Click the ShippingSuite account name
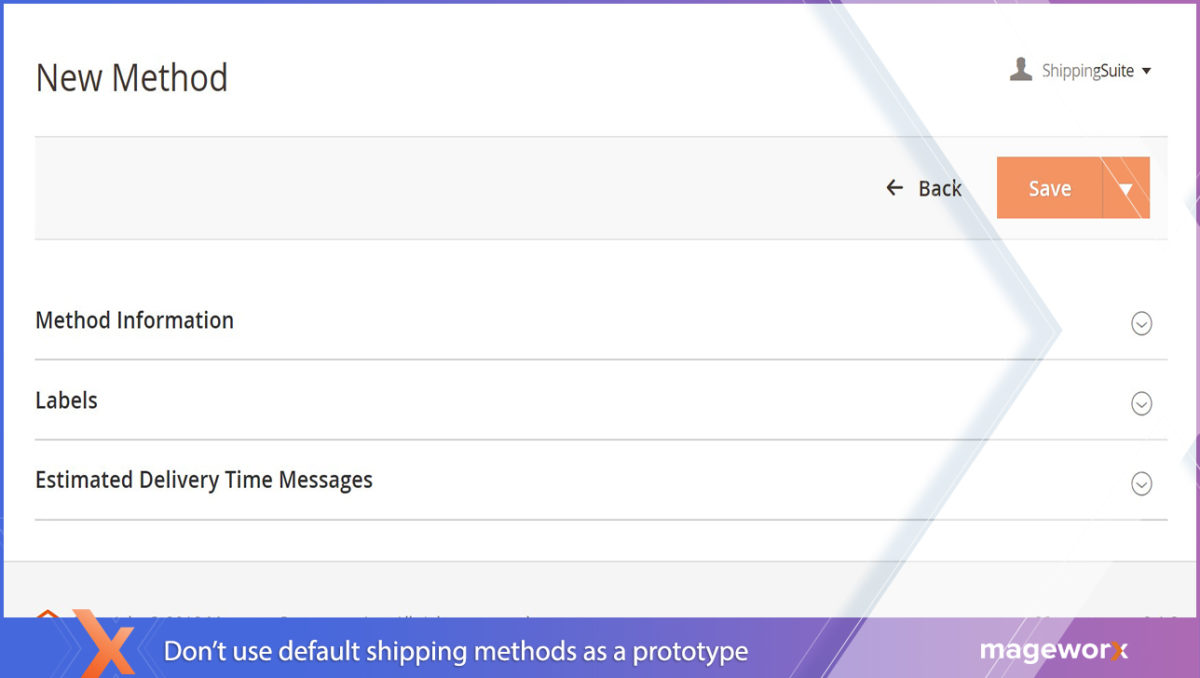1200x678 pixels. pyautogui.click(x=1090, y=70)
